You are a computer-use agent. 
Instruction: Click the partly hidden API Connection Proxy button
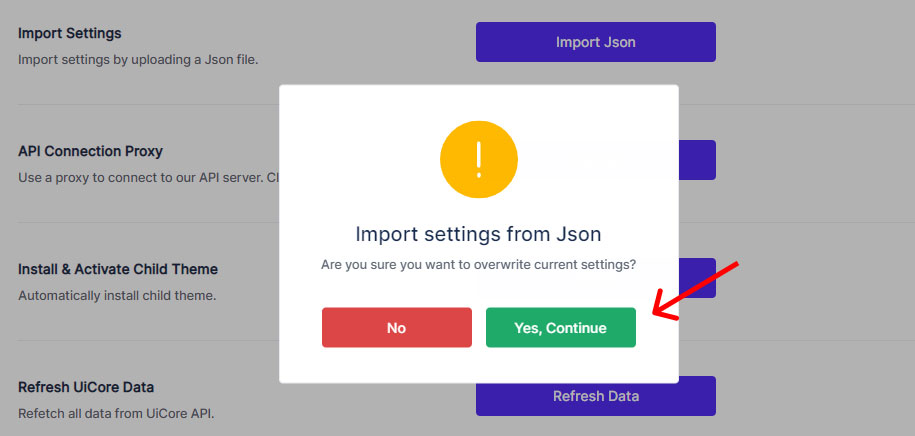[697, 160]
